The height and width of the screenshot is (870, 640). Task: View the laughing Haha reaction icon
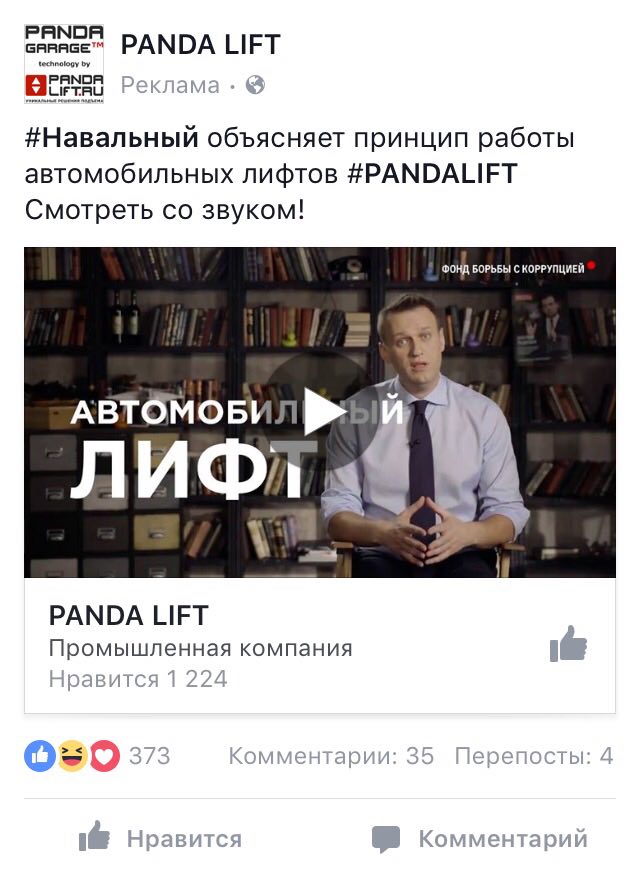(x=72, y=756)
